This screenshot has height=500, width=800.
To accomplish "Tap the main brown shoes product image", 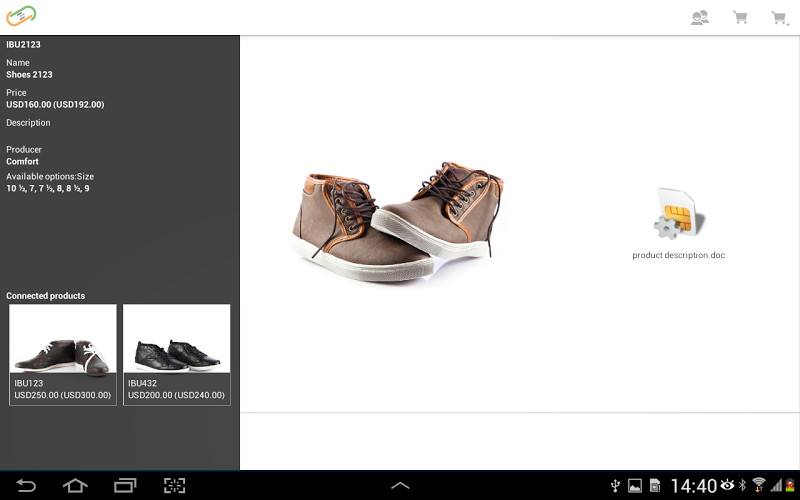I will coord(397,221).
